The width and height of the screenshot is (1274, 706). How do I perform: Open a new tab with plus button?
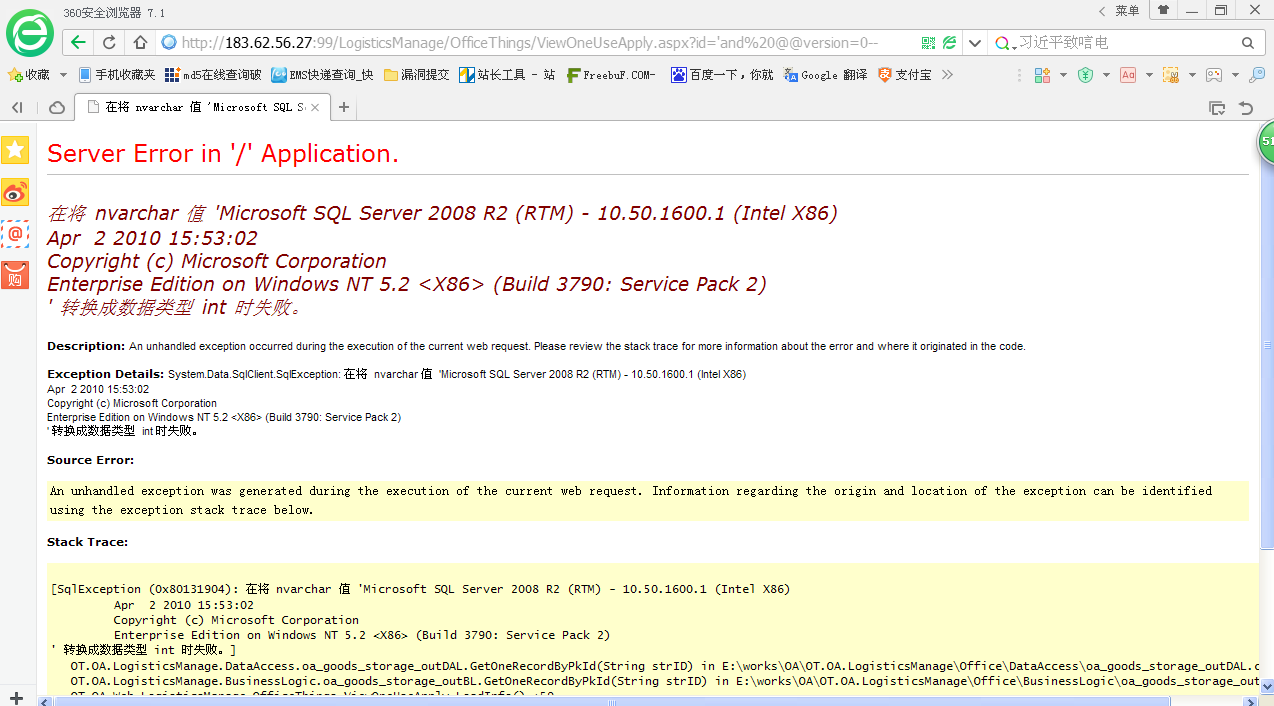(x=344, y=107)
